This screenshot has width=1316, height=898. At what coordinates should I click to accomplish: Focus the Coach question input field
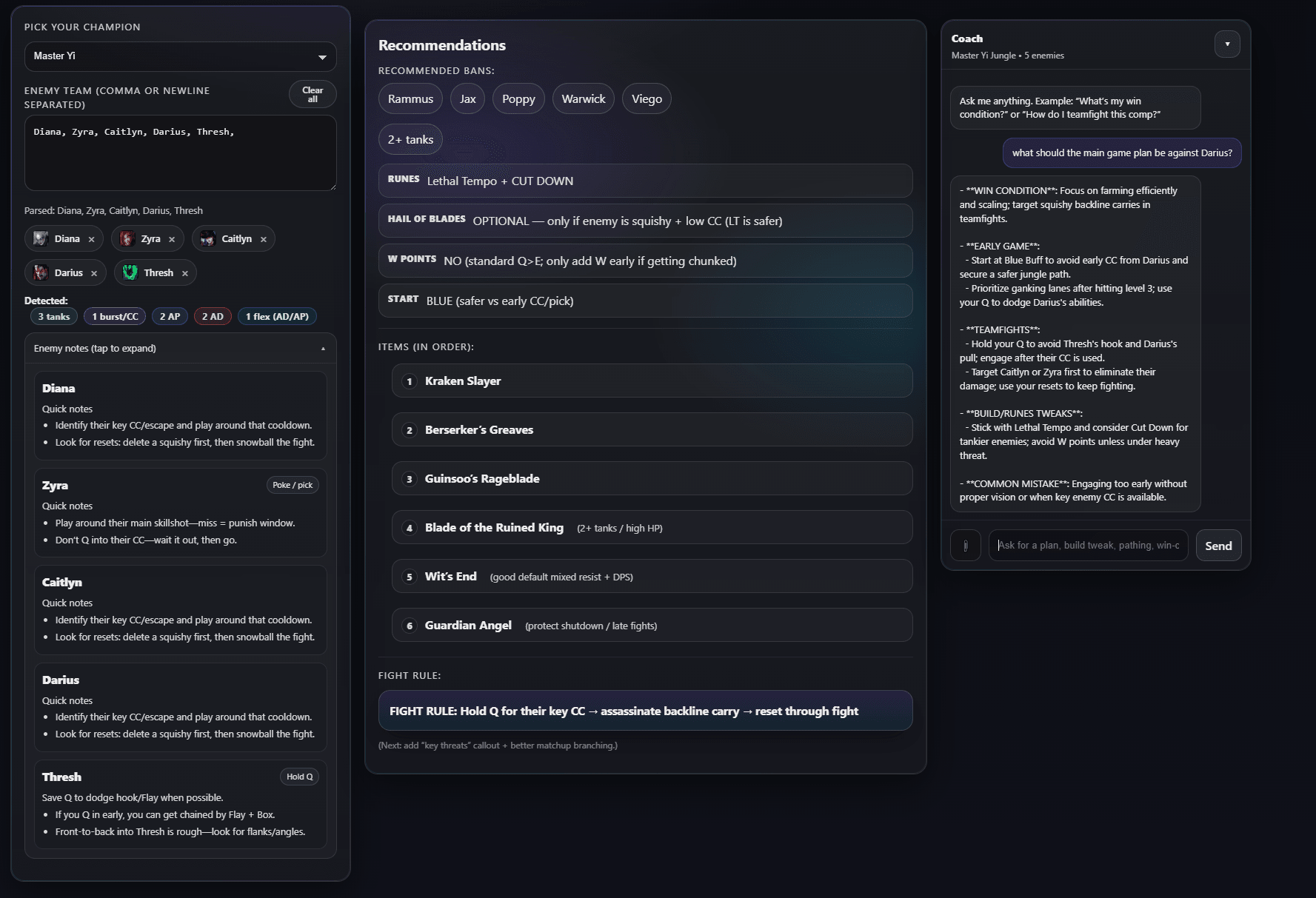(1089, 546)
